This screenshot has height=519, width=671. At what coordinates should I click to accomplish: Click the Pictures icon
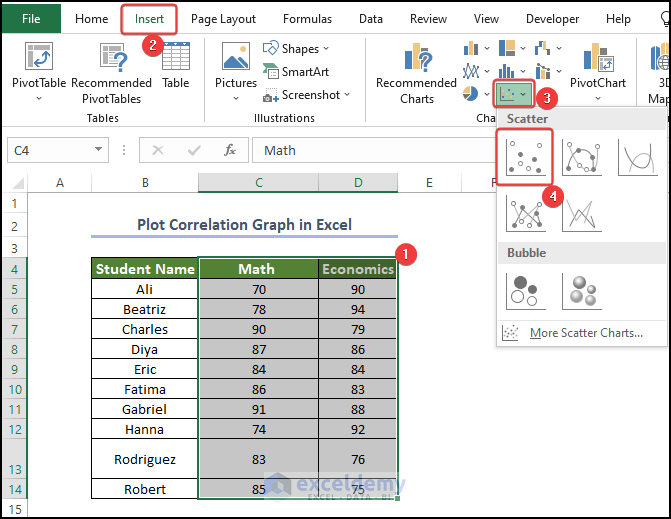point(236,56)
